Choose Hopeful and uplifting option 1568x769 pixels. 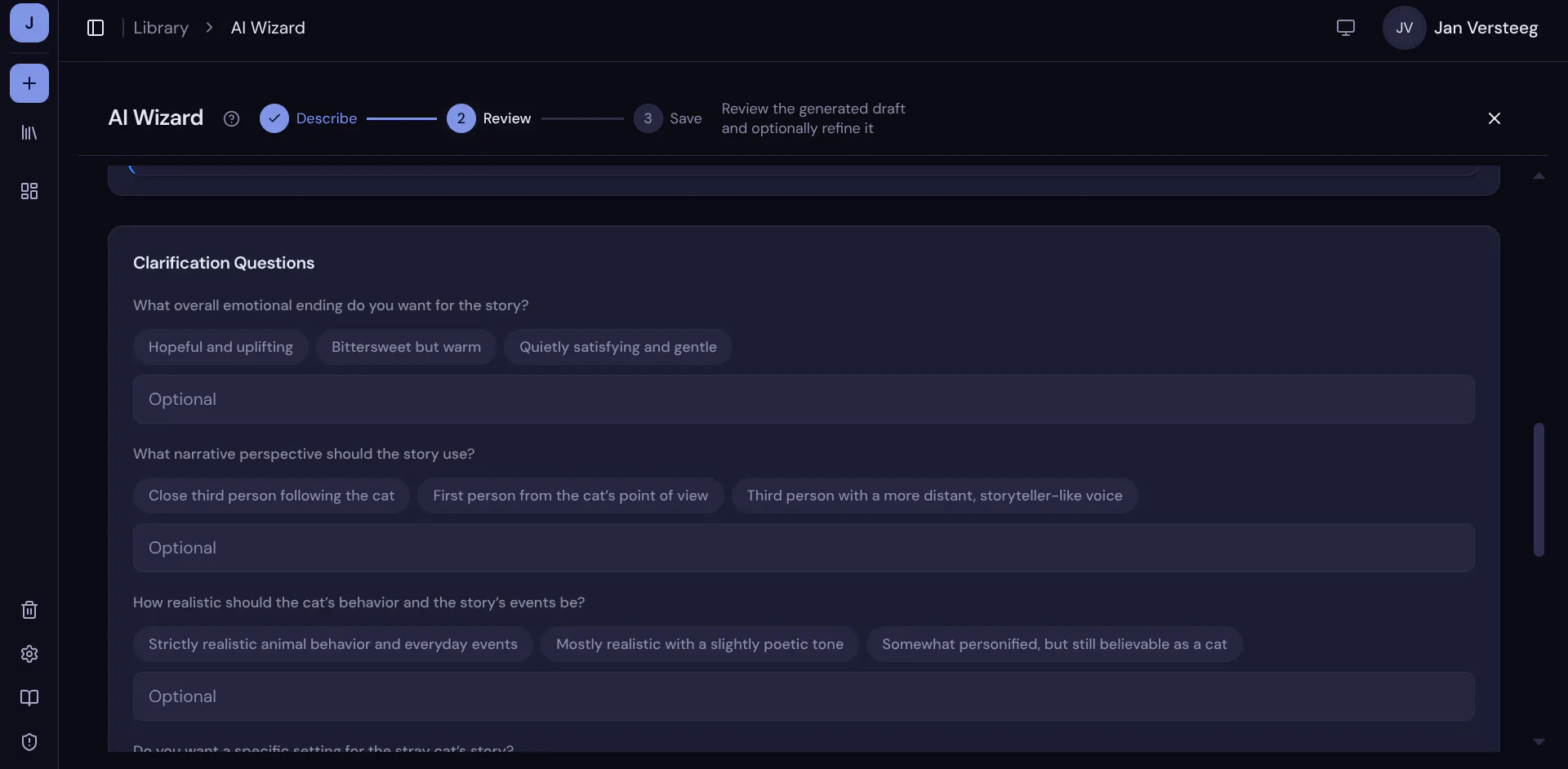(x=220, y=347)
